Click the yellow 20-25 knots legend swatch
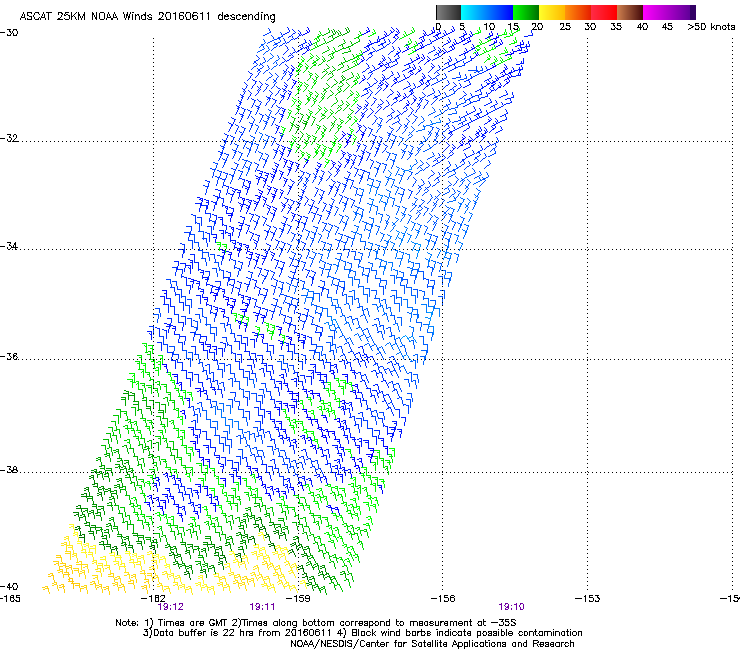Image resolution: width=740 pixels, height=650 pixels. pos(552,12)
